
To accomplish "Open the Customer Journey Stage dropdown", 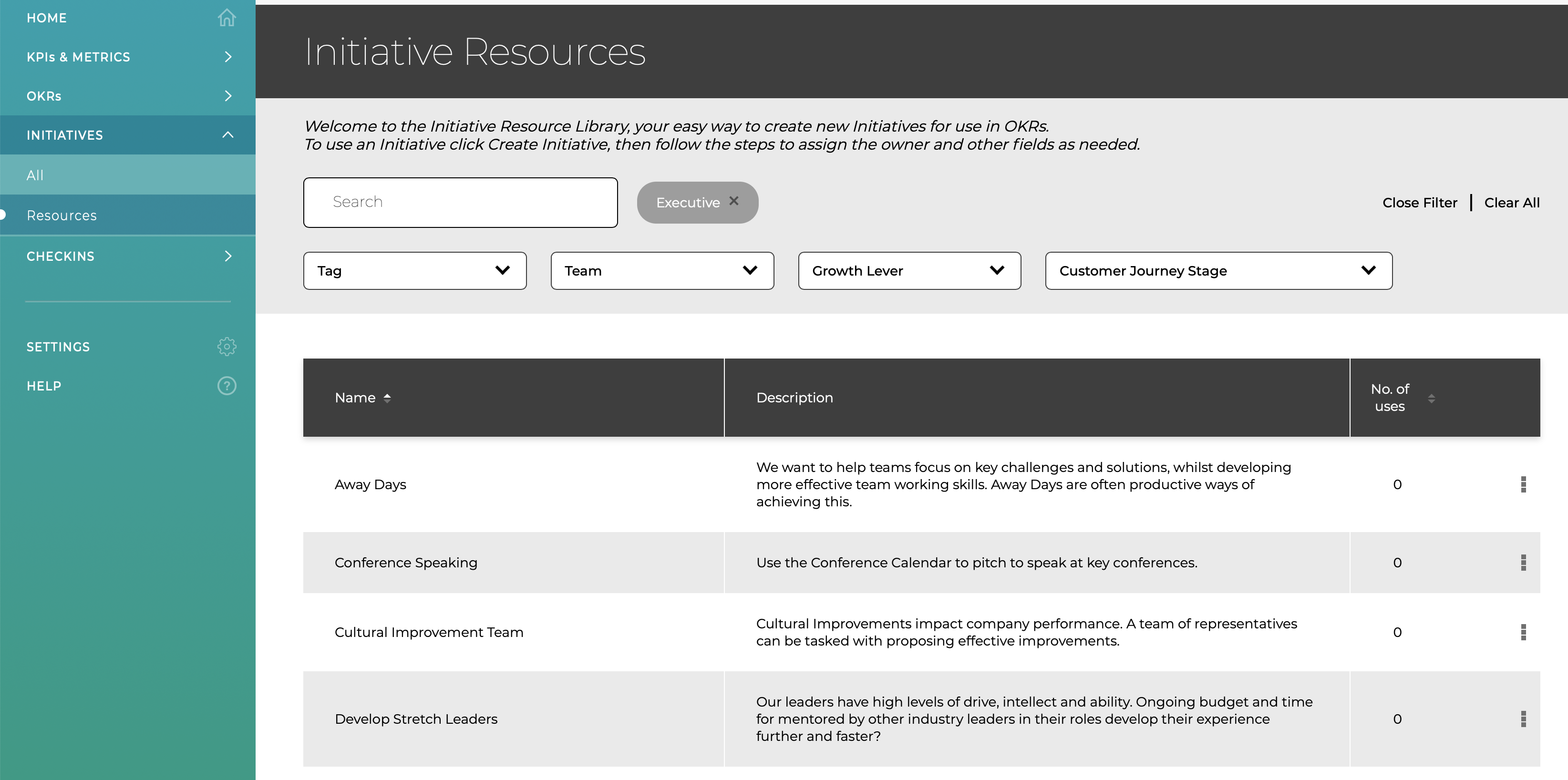I will pos(1218,271).
